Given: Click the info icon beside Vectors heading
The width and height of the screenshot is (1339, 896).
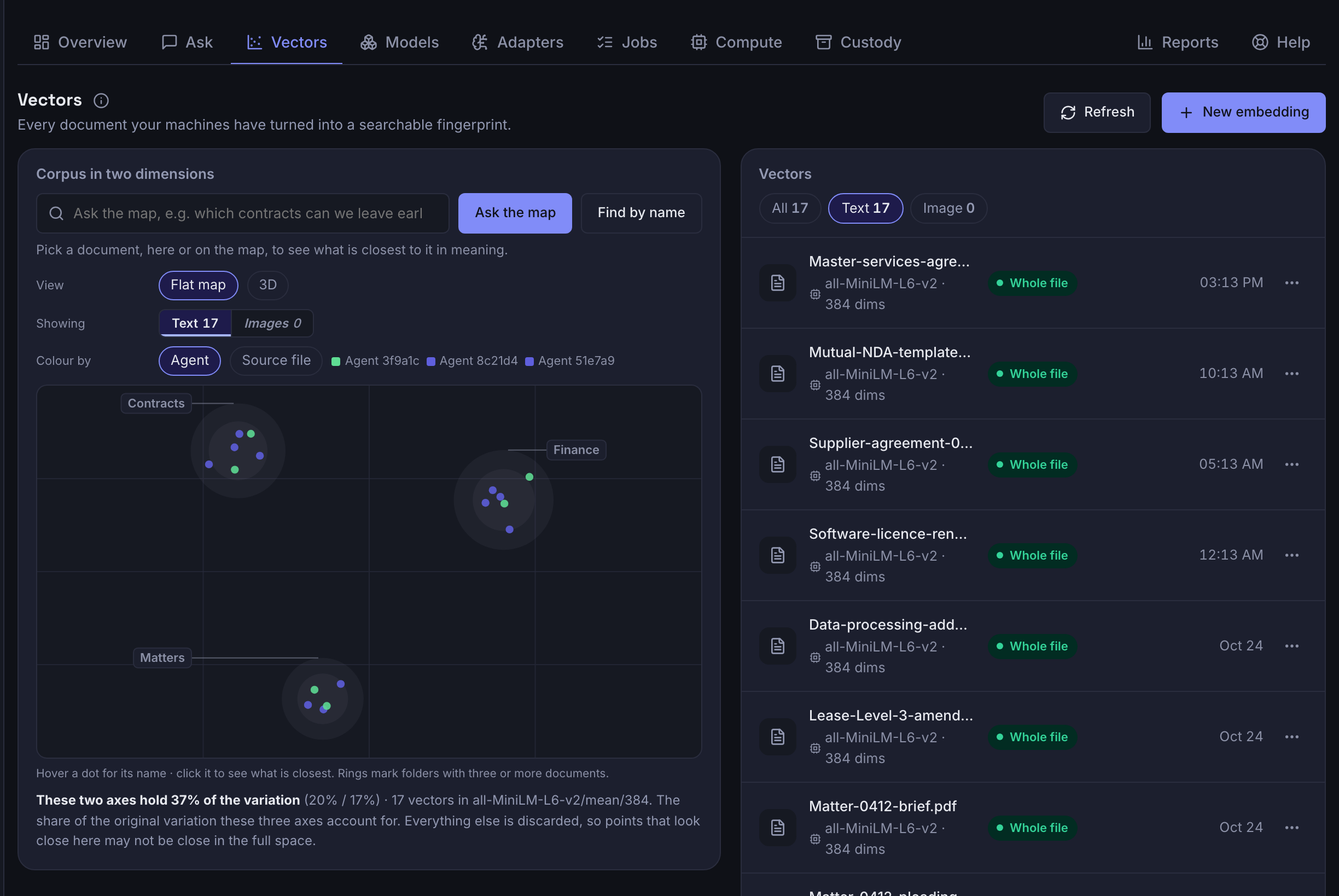Looking at the screenshot, I should (101, 101).
